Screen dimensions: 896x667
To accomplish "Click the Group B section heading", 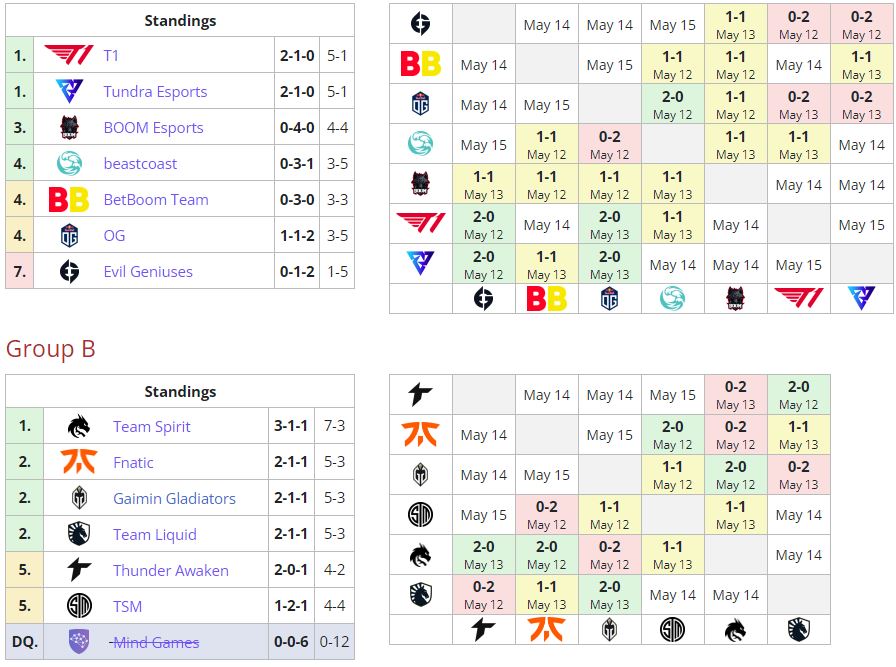I will 51,349.
